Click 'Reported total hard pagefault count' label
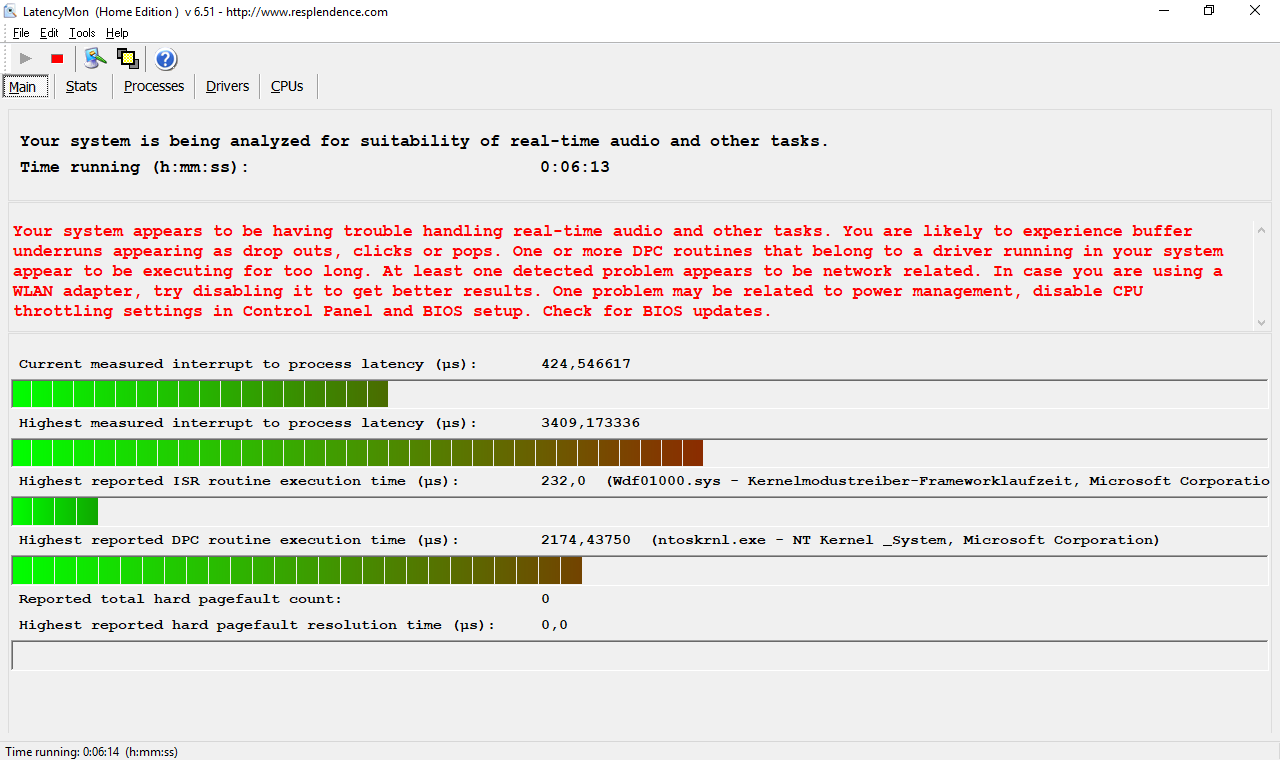The image size is (1281, 760). pyautogui.click(x=180, y=599)
